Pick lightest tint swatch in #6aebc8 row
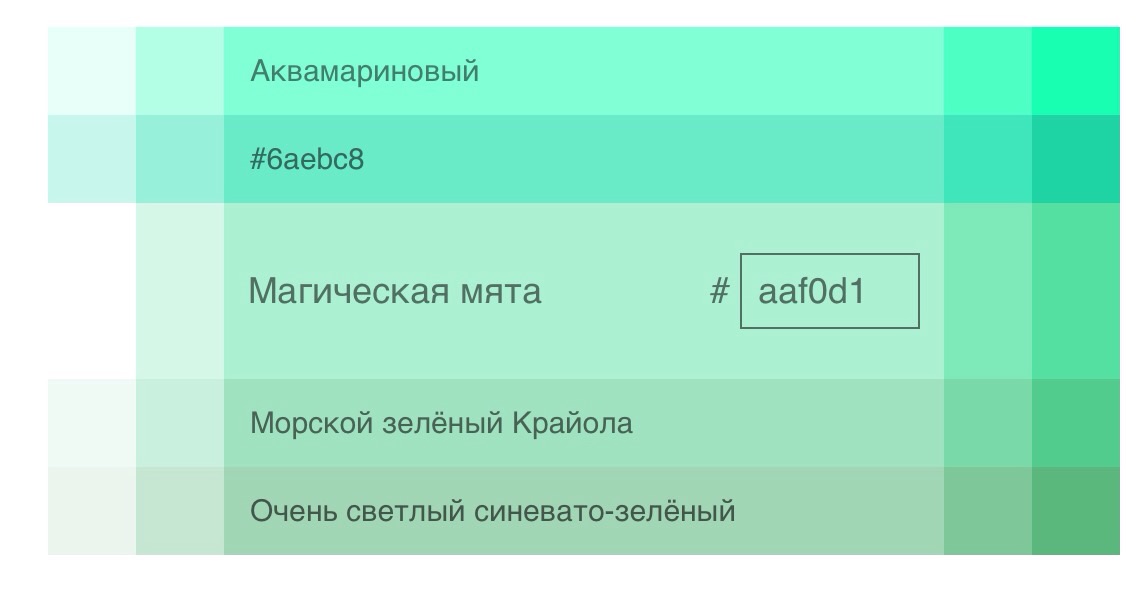The height and width of the screenshot is (592, 1142). click(92, 159)
